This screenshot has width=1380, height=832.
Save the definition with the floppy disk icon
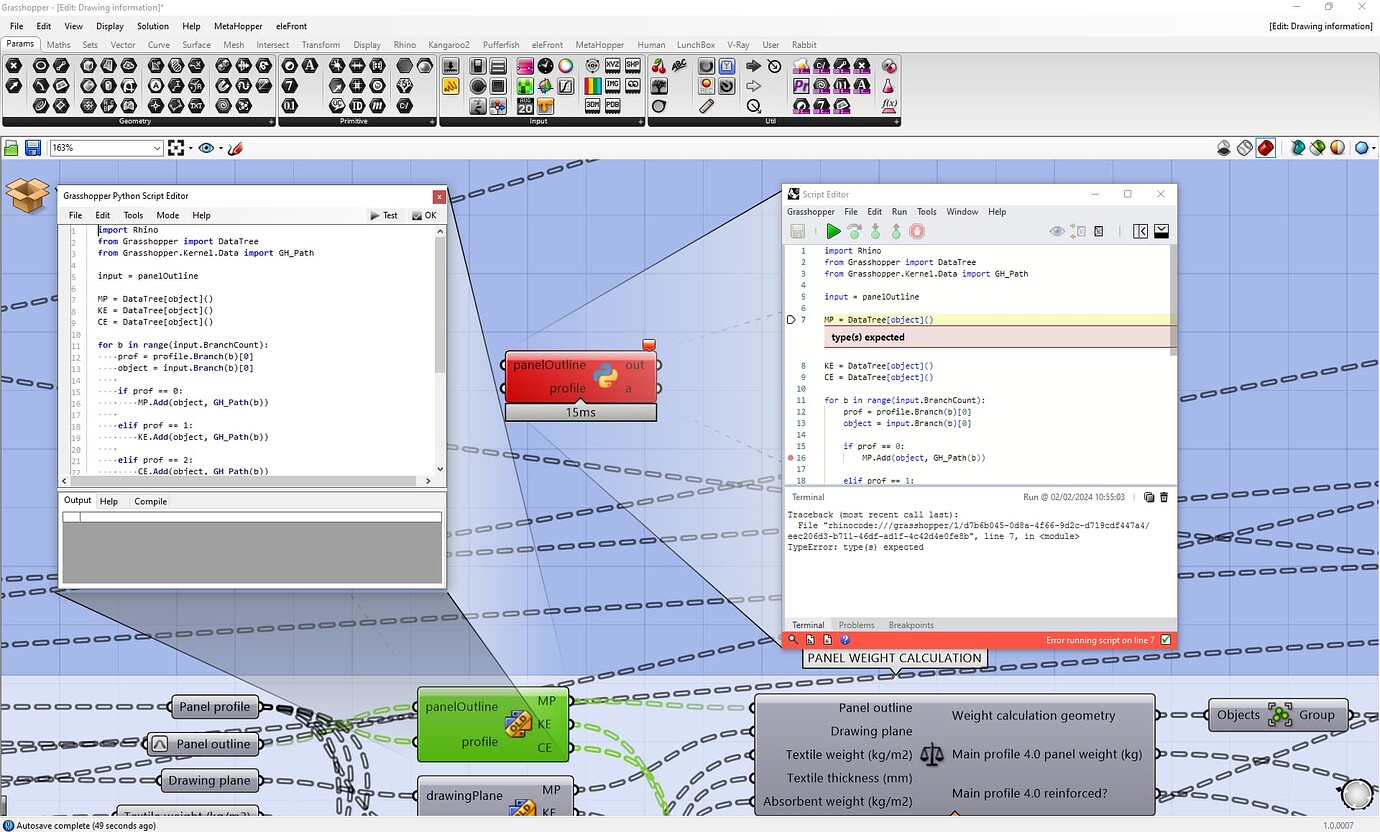tap(32, 148)
